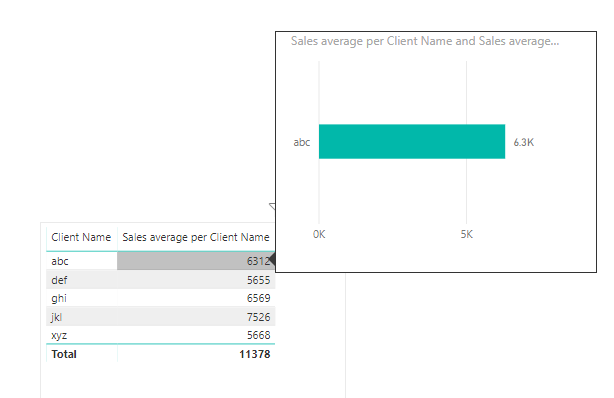This screenshot has width=614, height=398.
Task: Select the highlighted 6312 value cell
Action: [196, 261]
